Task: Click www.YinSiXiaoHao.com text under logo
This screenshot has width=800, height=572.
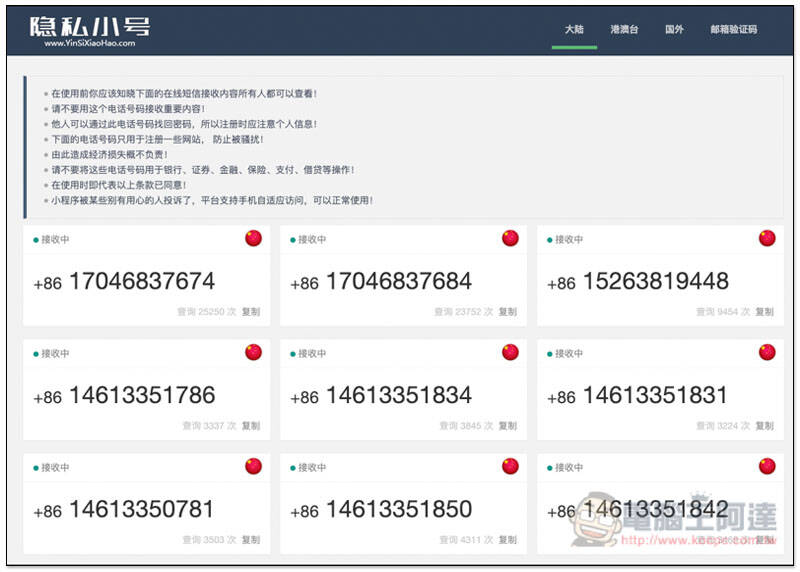Action: (x=90, y=43)
